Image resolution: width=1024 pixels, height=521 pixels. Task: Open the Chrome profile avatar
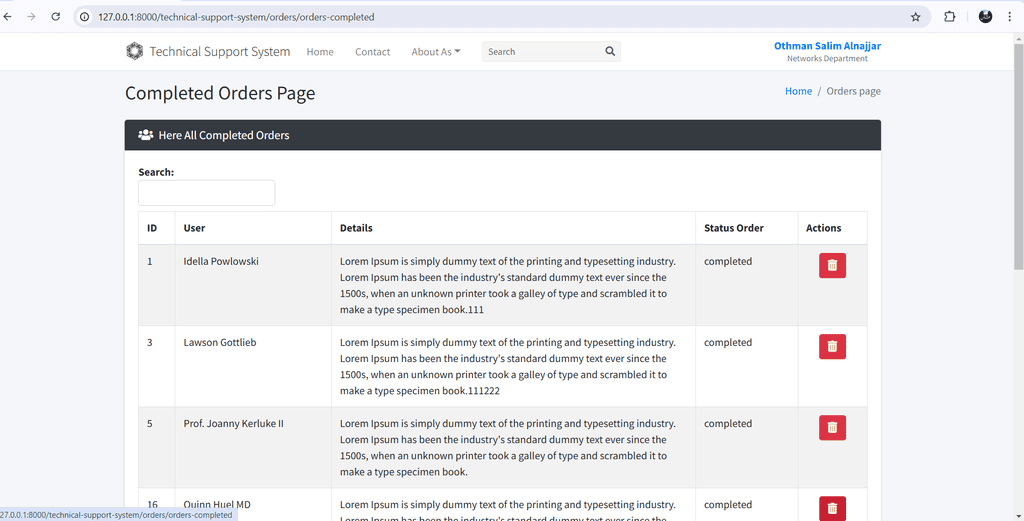coord(985,17)
